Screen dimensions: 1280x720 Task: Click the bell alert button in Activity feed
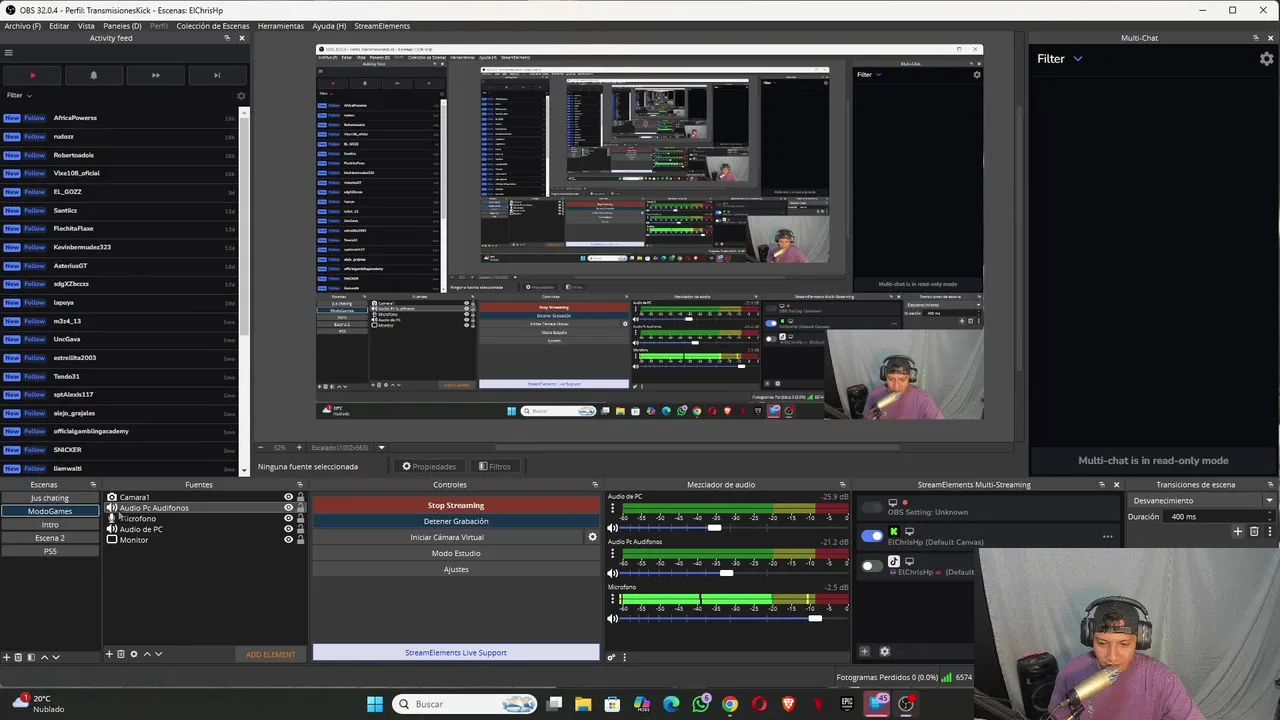coord(93,75)
